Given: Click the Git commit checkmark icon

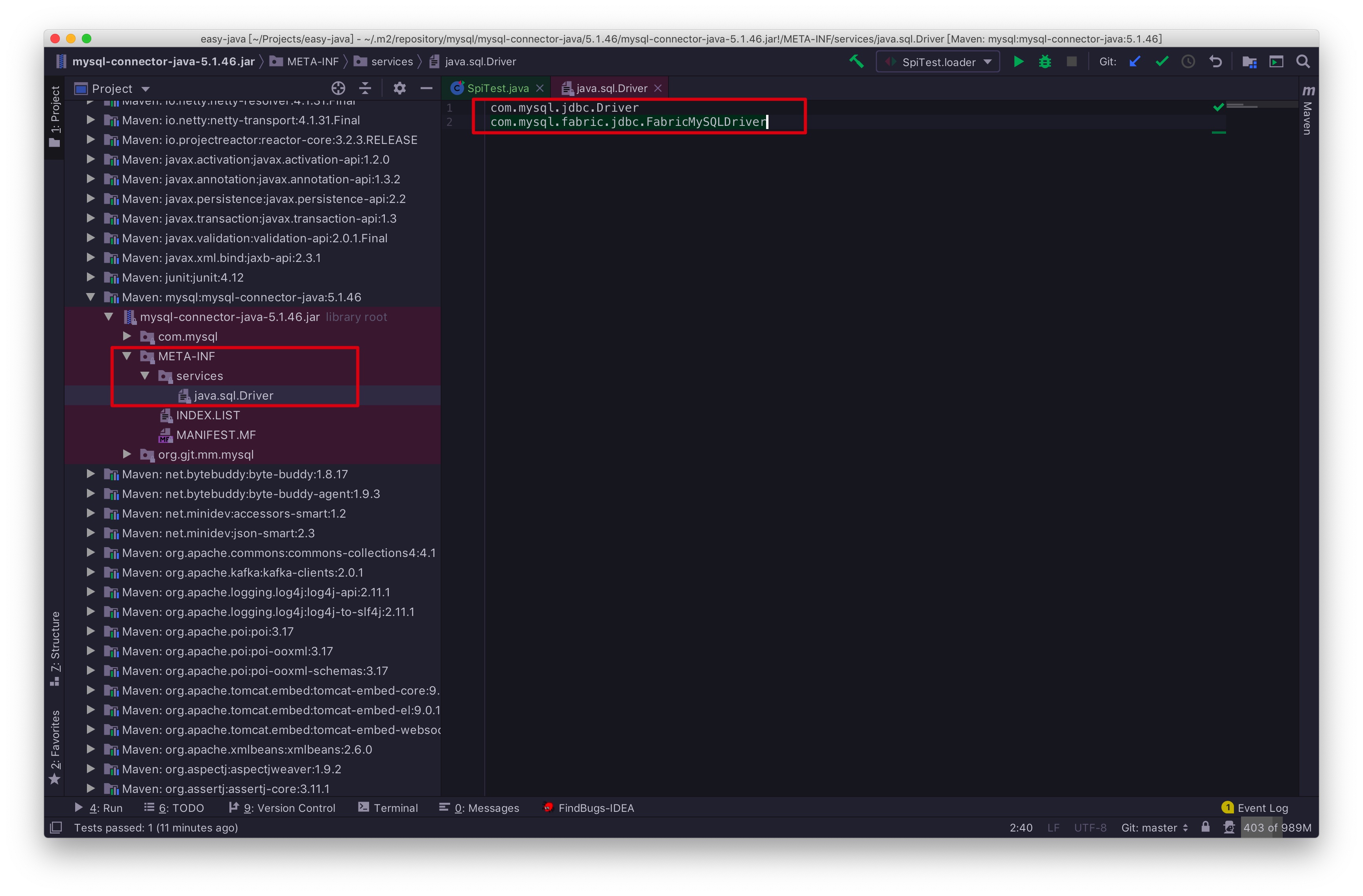Looking at the screenshot, I should coord(1162,61).
